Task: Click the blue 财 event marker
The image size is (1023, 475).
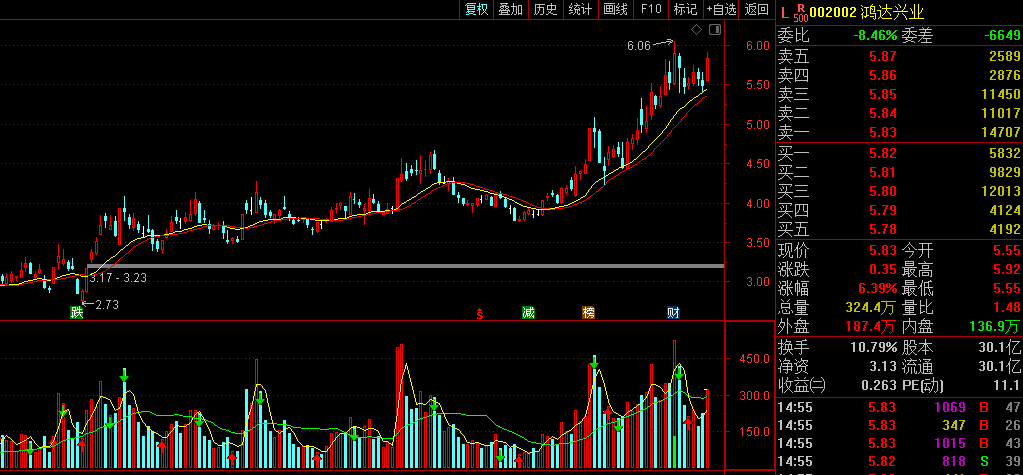Action: 674,313
